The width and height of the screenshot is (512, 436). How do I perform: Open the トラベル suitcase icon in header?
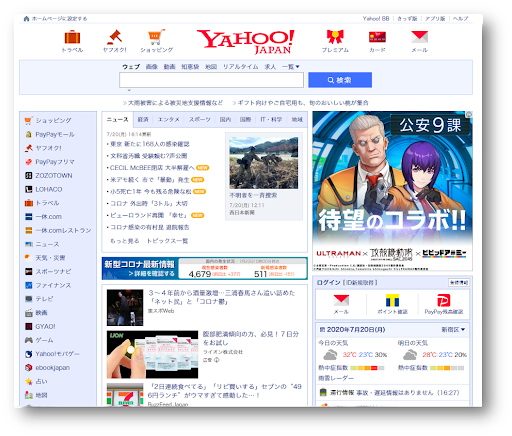pos(72,37)
